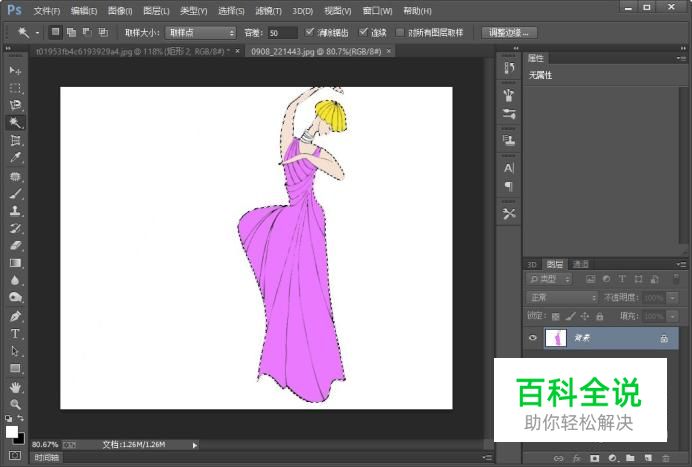692x467 pixels.
Task: Toggle the 连续 contiguous checkbox
Action: click(x=364, y=32)
